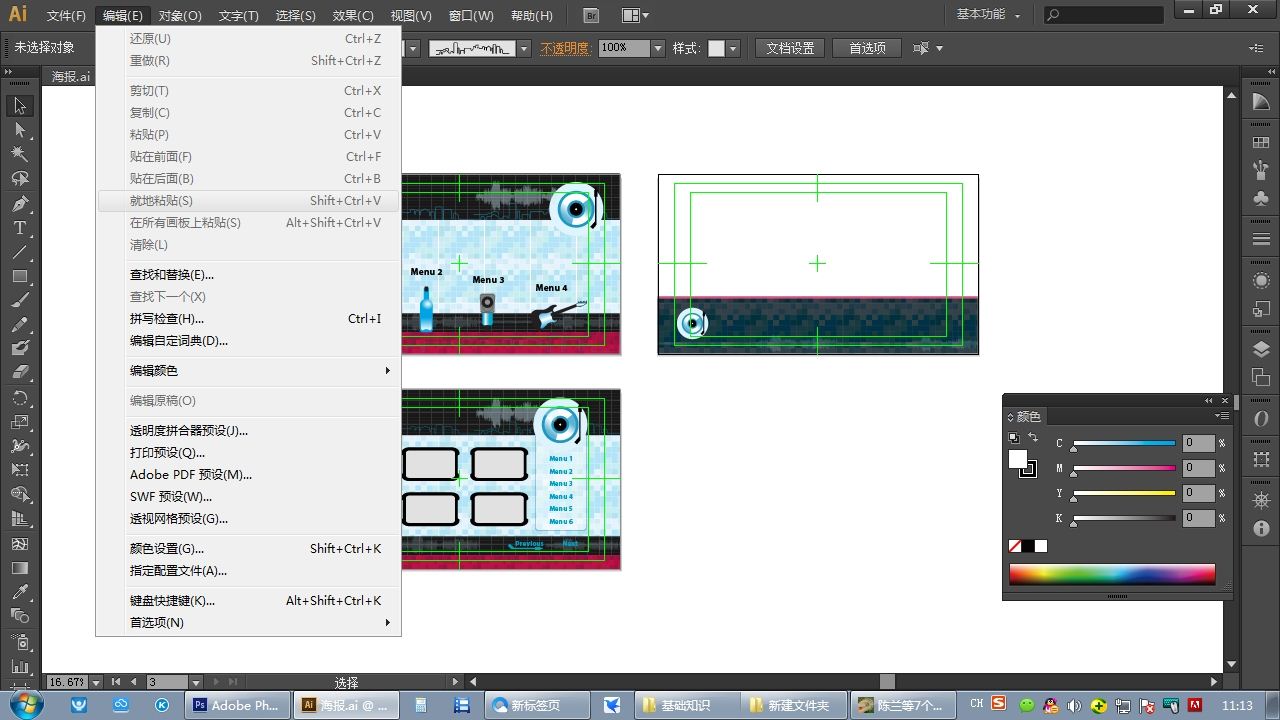Select the Width/Warp tool
Viewport: 1280px width, 720px height.
click(20, 446)
